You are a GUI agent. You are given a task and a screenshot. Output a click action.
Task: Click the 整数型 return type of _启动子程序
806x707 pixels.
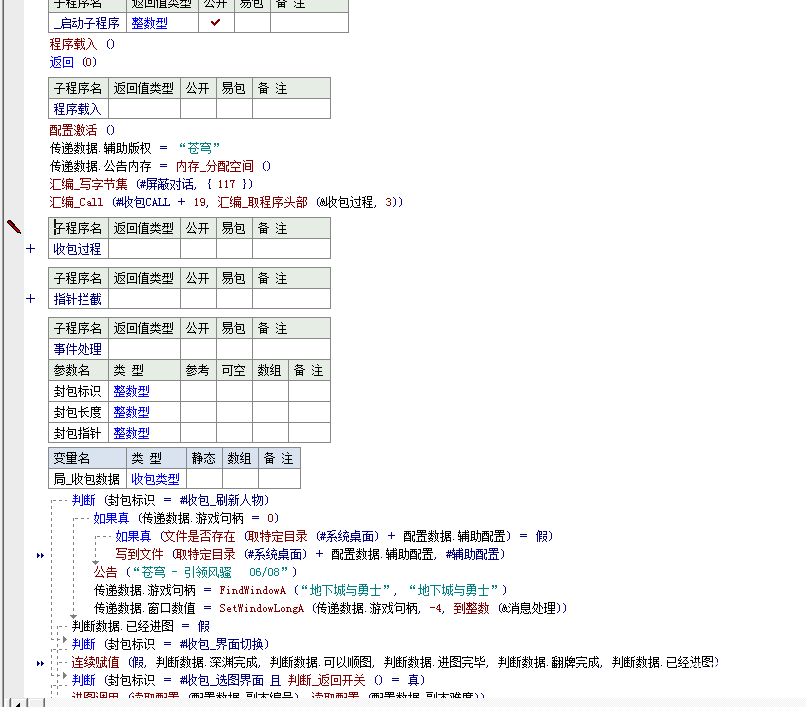click(x=162, y=23)
